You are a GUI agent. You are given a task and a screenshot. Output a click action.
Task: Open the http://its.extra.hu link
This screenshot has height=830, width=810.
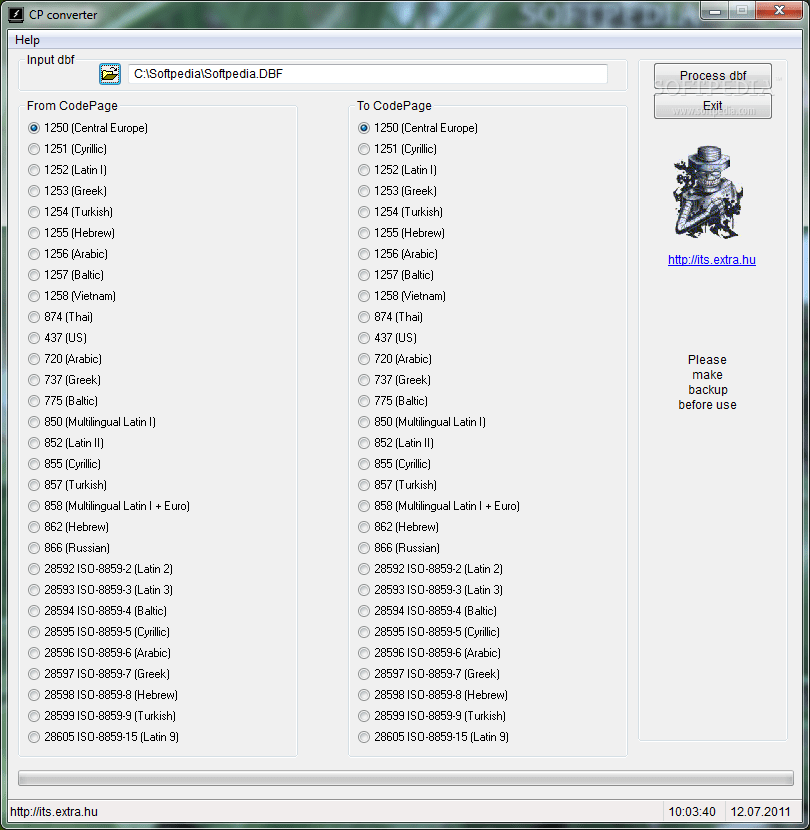click(711, 259)
